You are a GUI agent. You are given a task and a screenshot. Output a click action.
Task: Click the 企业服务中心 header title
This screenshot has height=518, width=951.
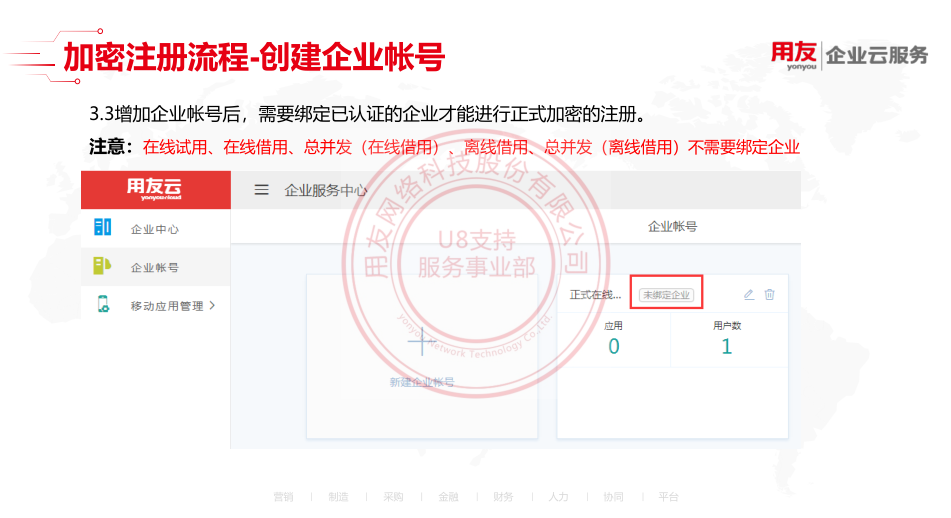coord(326,190)
